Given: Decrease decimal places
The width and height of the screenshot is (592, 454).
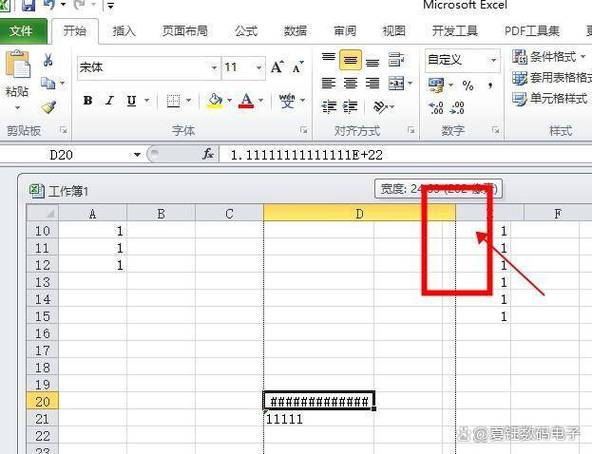Looking at the screenshot, I should 458,108.
